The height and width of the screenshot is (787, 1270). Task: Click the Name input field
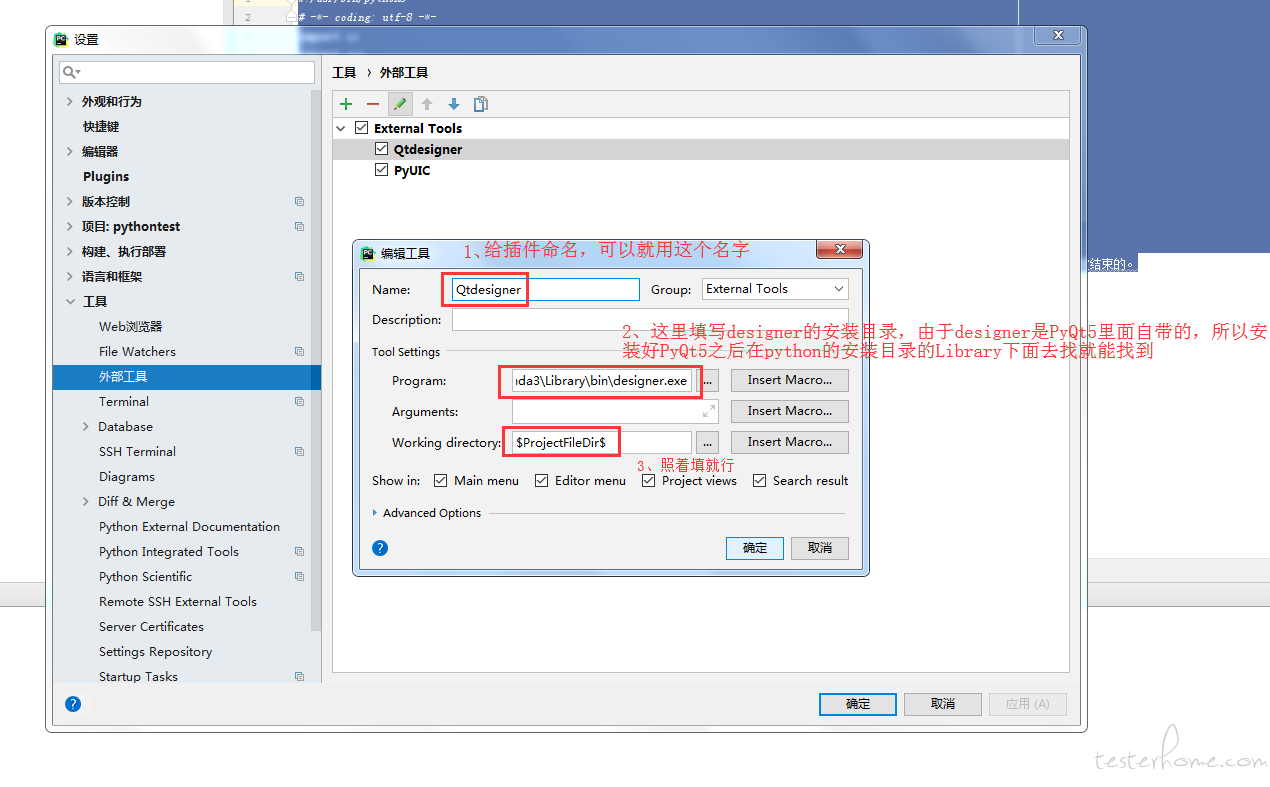tap(545, 289)
